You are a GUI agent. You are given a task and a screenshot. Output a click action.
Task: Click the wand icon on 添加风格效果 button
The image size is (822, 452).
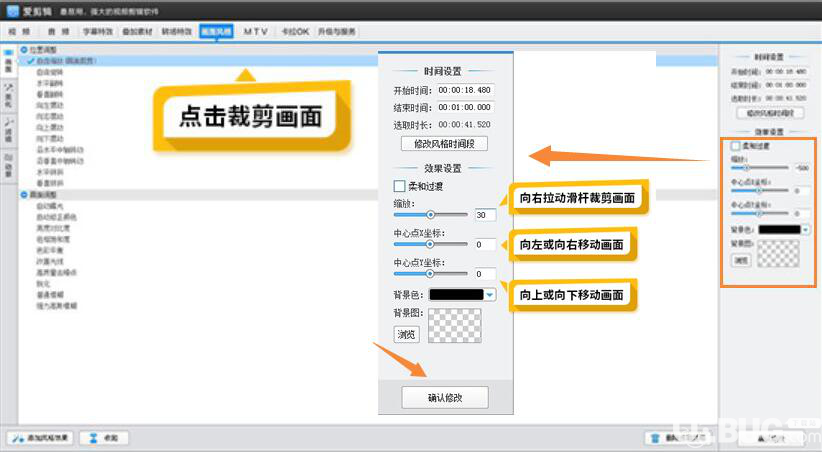17,438
